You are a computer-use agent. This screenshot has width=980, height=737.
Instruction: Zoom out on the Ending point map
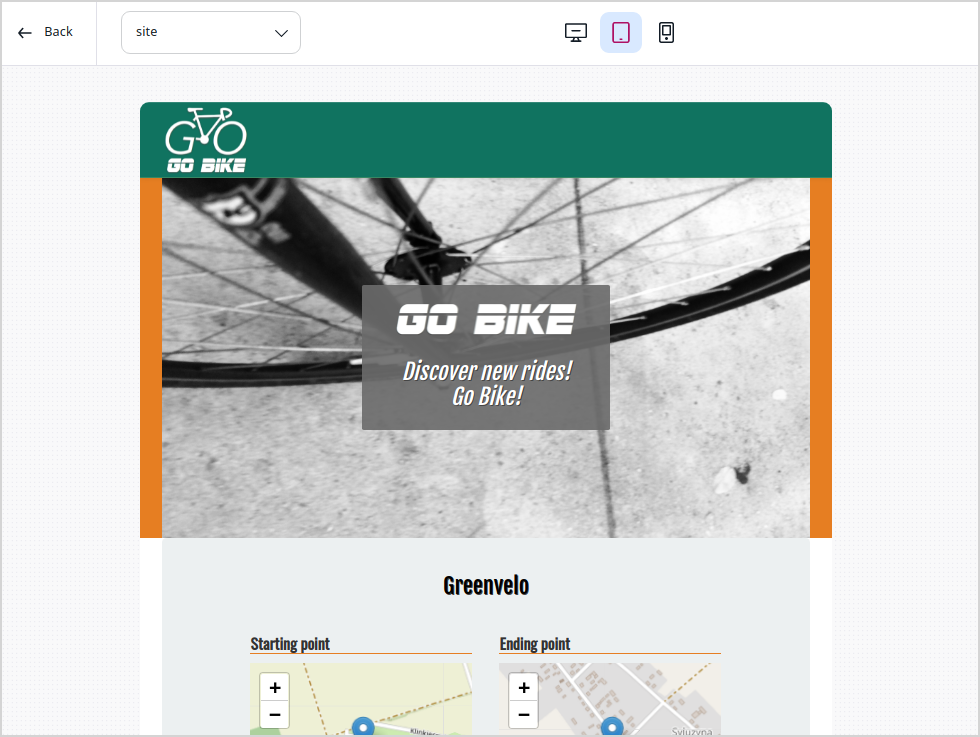pos(523,715)
